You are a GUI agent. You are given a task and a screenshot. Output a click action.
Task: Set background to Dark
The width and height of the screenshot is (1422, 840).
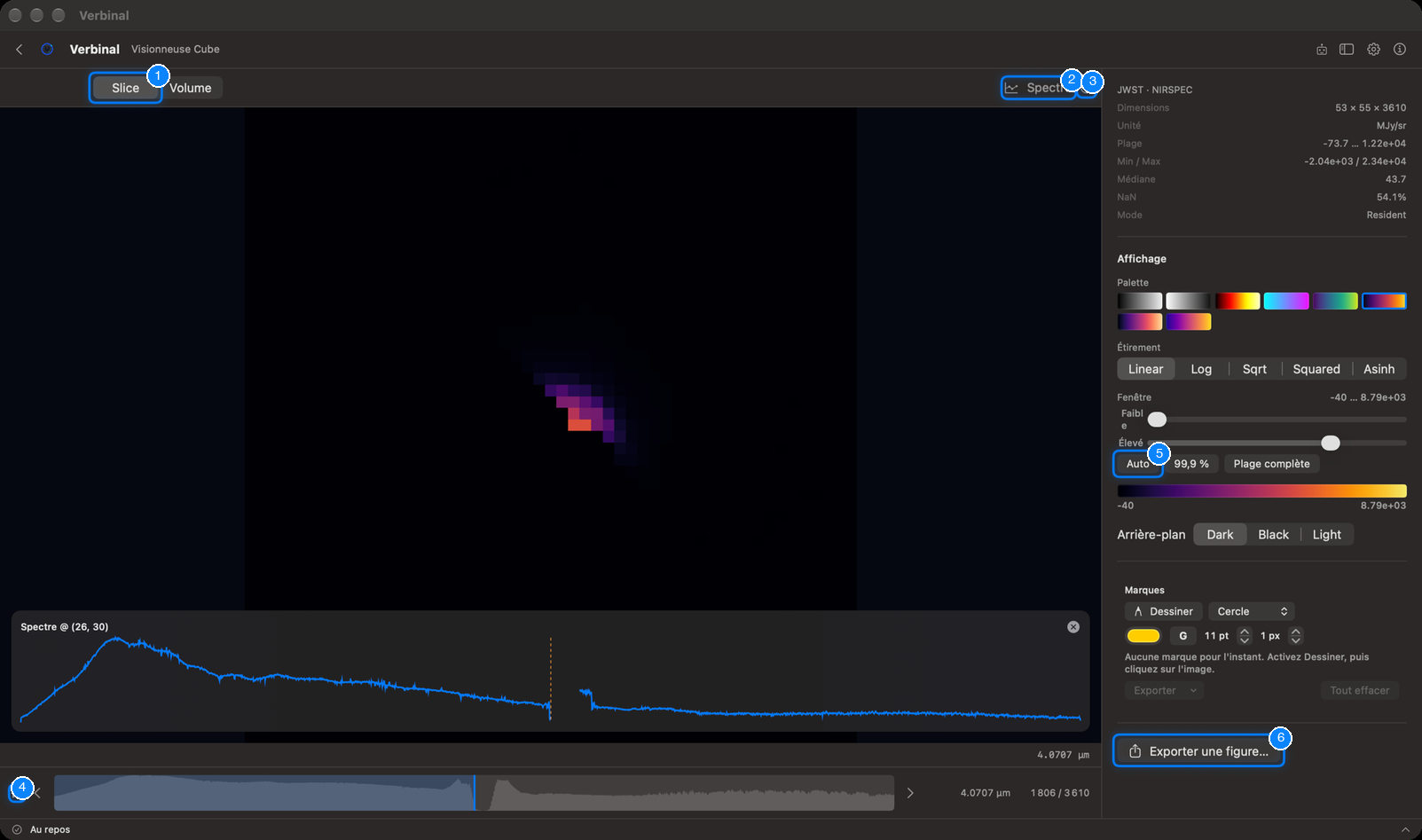[1220, 535]
